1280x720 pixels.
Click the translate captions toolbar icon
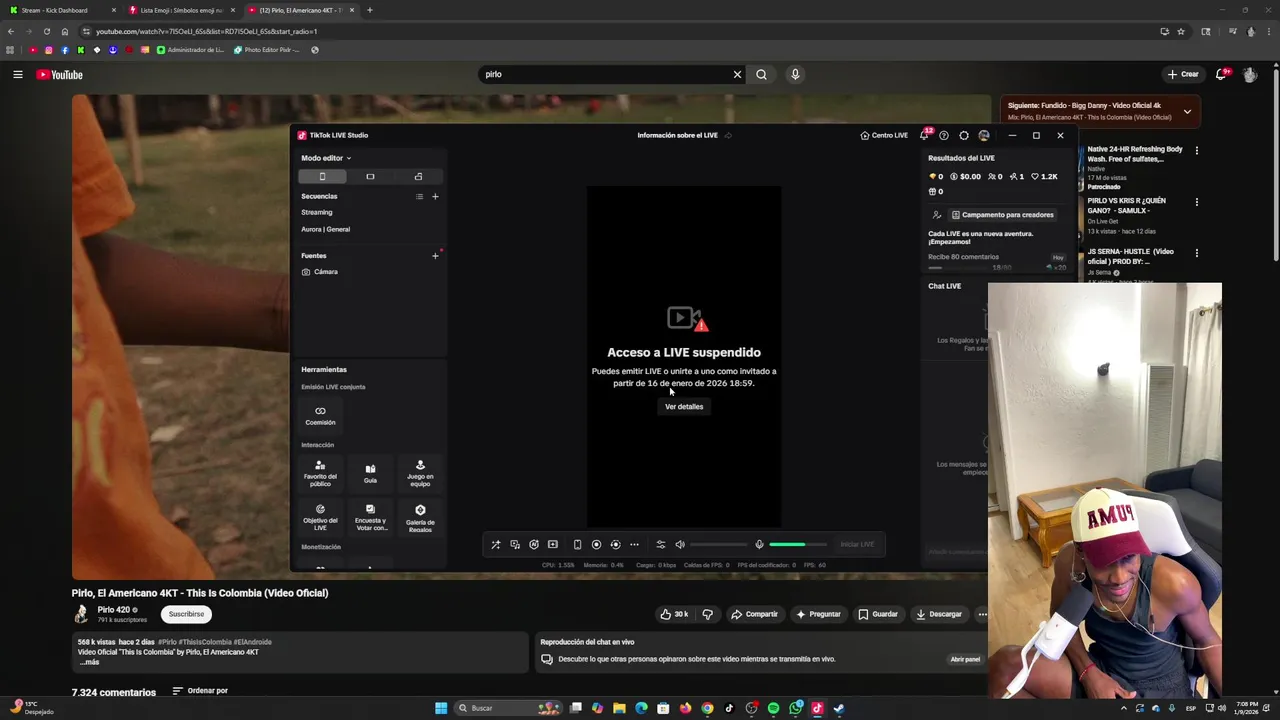(x=515, y=545)
